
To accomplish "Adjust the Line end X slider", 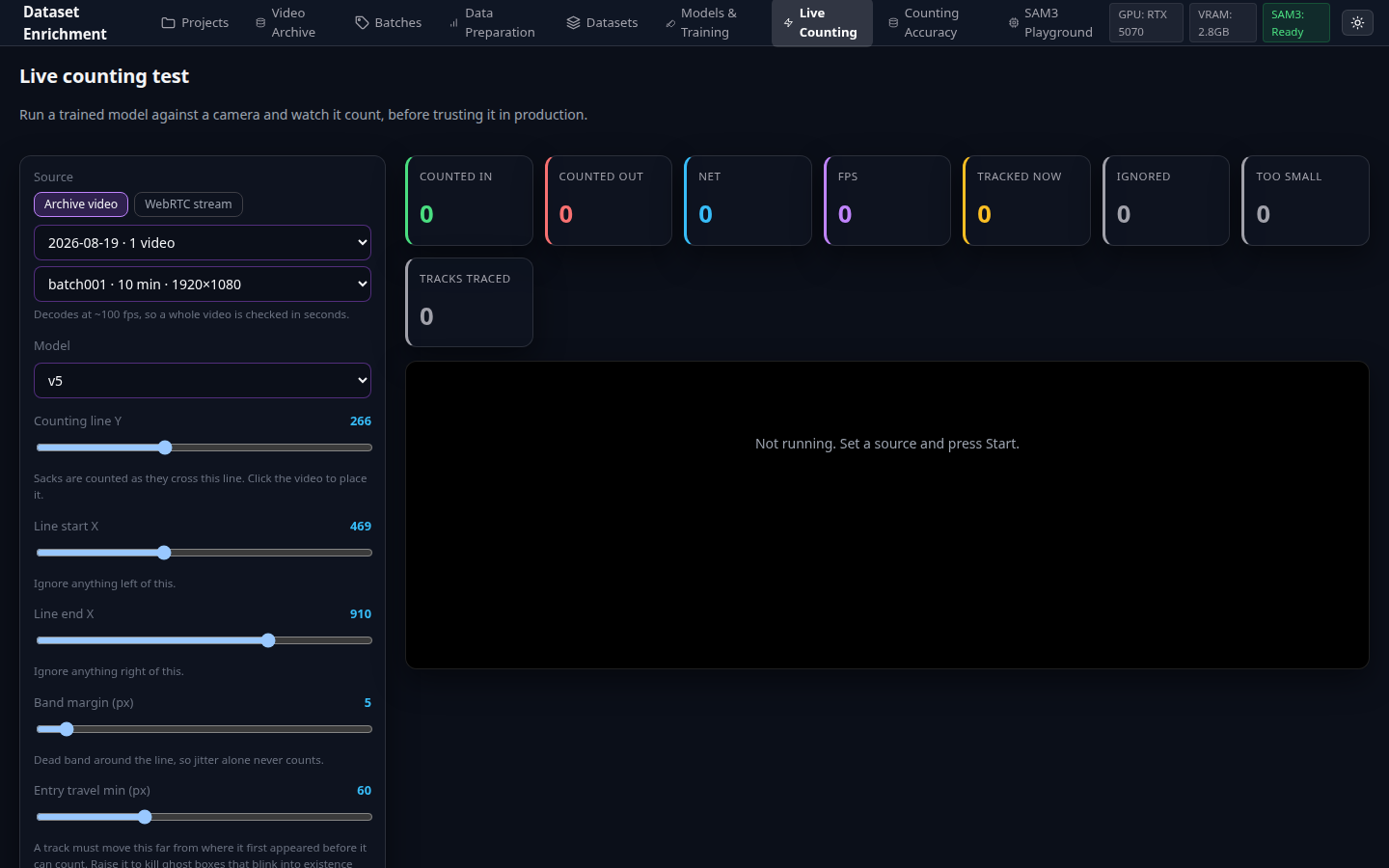I will click(204, 640).
